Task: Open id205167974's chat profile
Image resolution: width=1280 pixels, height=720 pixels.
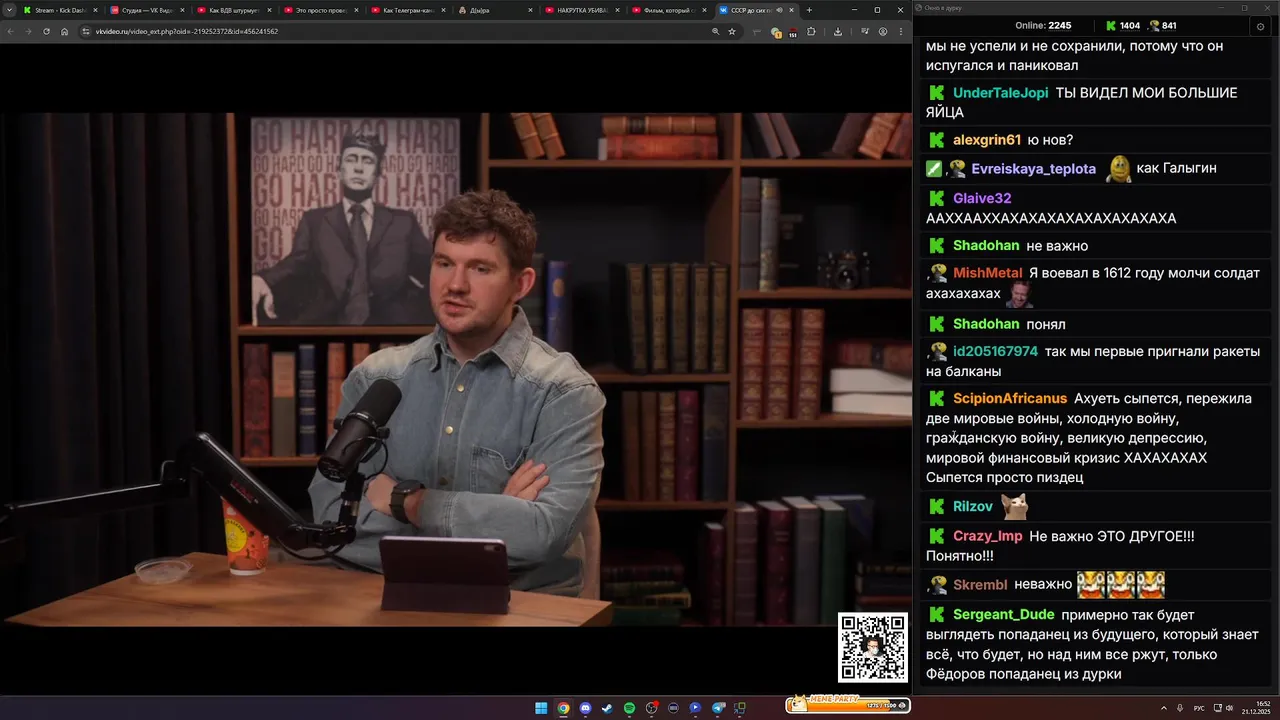Action: 995,352
